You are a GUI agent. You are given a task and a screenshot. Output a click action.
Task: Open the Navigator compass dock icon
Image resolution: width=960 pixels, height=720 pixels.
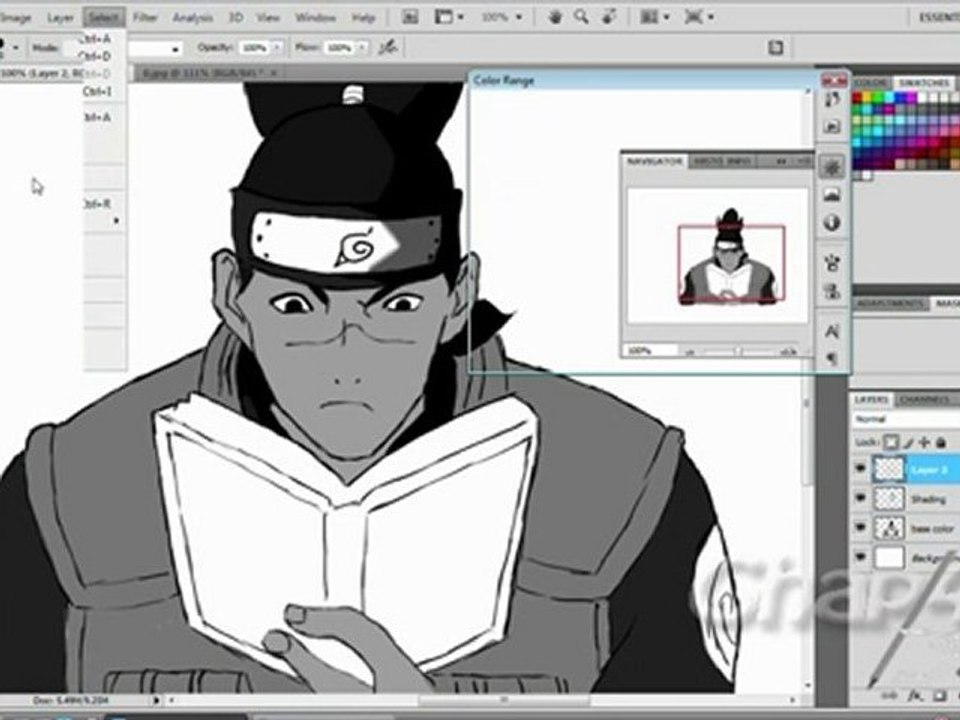point(831,167)
